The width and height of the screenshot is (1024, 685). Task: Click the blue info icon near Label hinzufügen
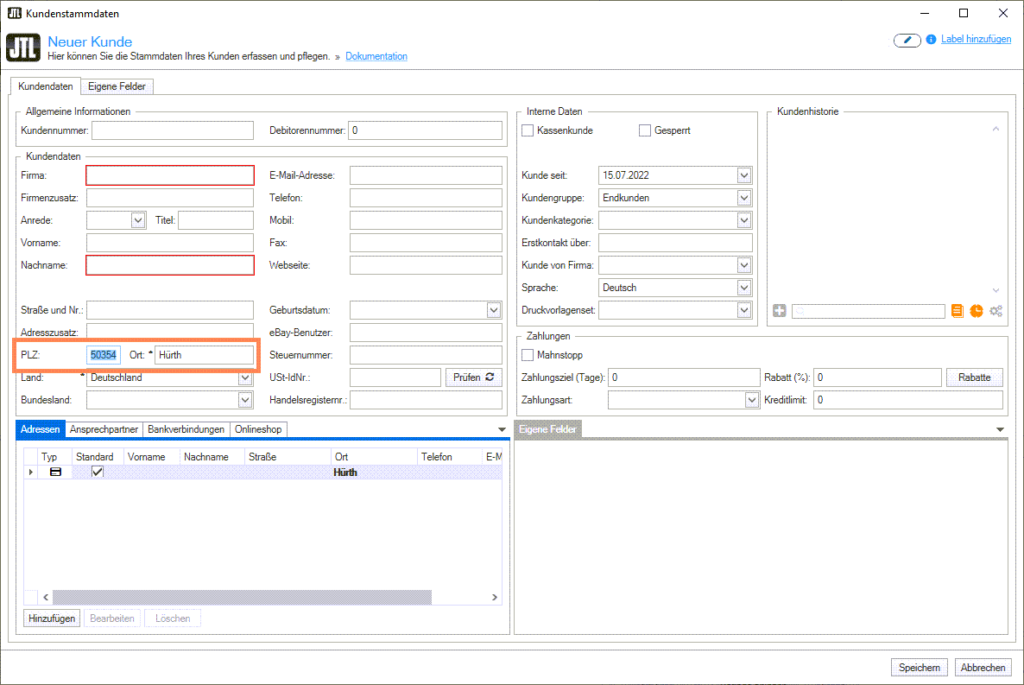[931, 40]
